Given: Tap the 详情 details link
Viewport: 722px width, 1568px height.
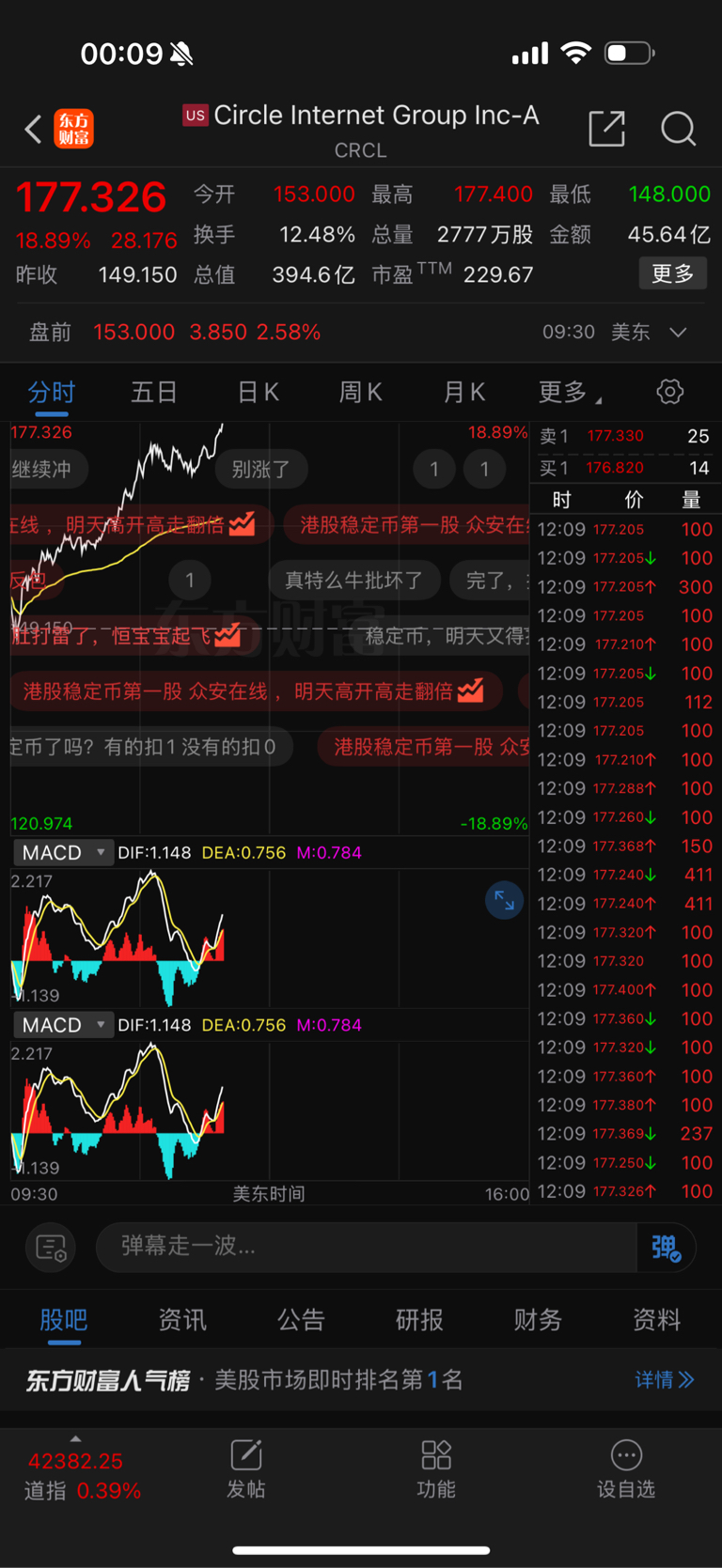Looking at the screenshot, I should point(665,1379).
